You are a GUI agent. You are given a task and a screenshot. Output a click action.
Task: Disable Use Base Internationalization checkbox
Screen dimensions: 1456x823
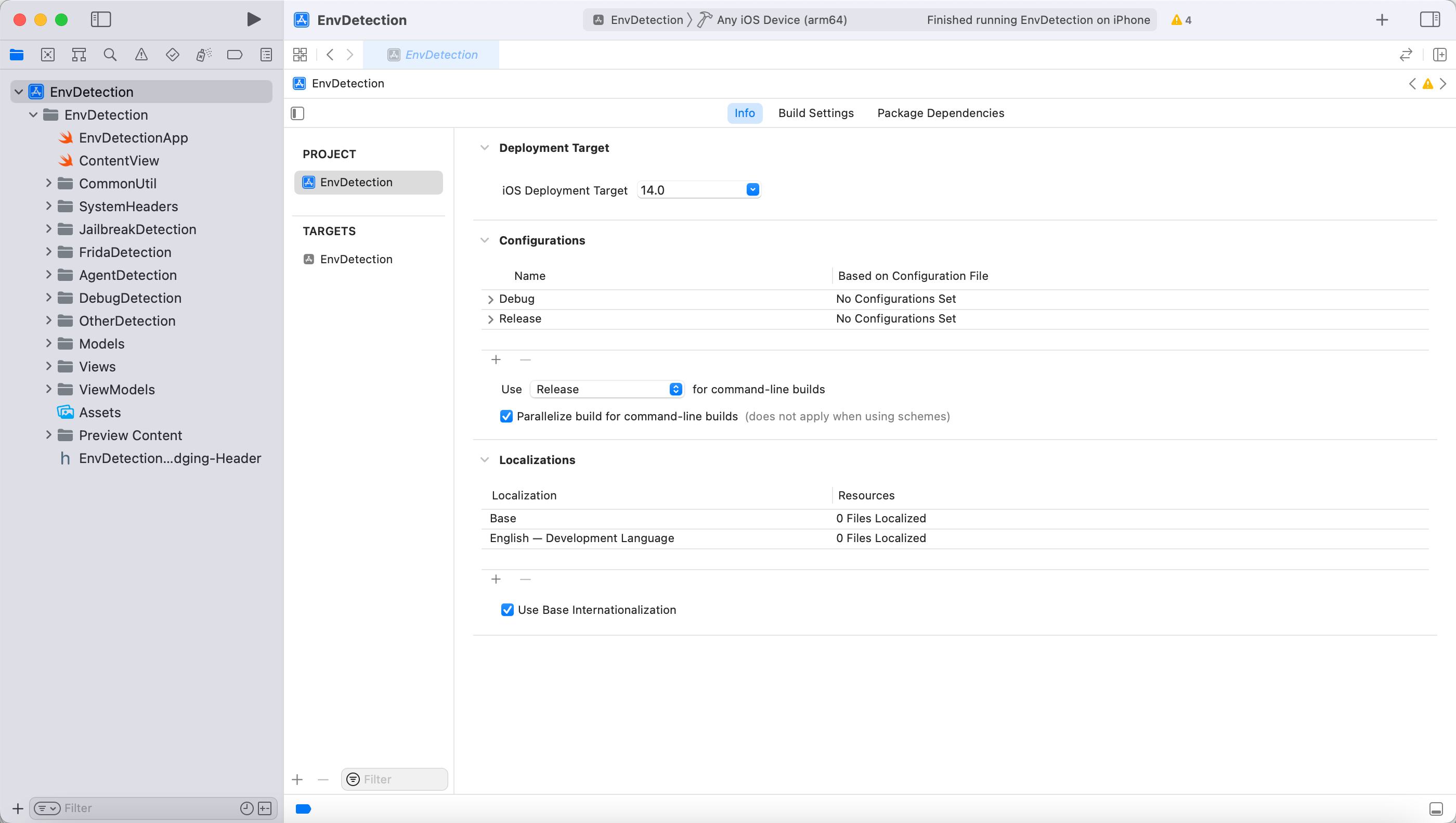507,610
